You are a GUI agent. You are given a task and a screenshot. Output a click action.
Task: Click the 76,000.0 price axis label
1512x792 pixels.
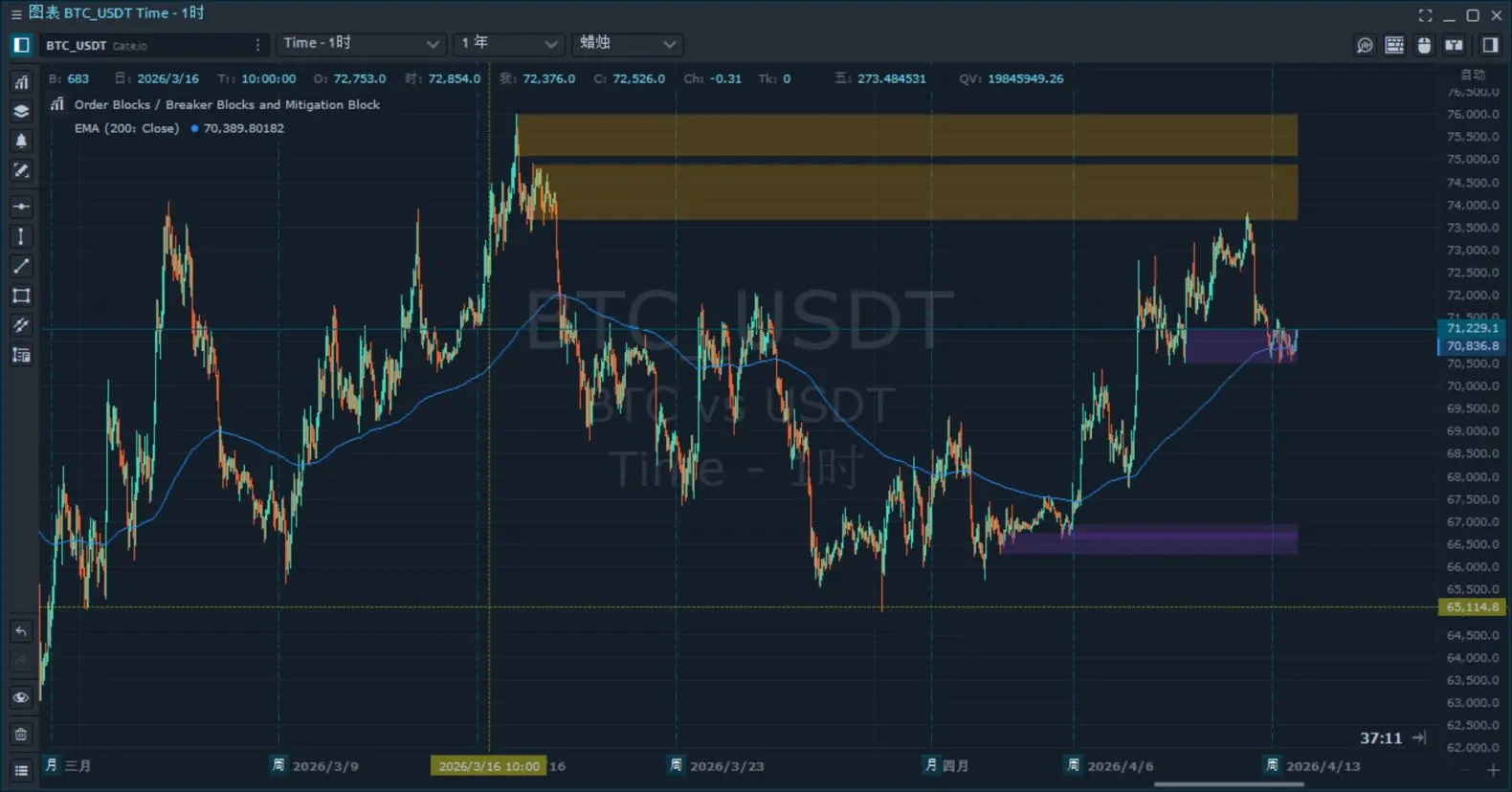pos(1473,114)
